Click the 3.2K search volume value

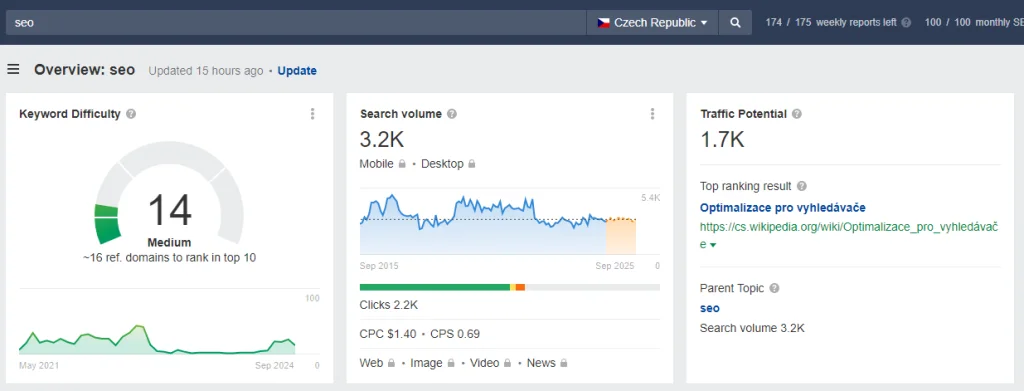point(381,139)
